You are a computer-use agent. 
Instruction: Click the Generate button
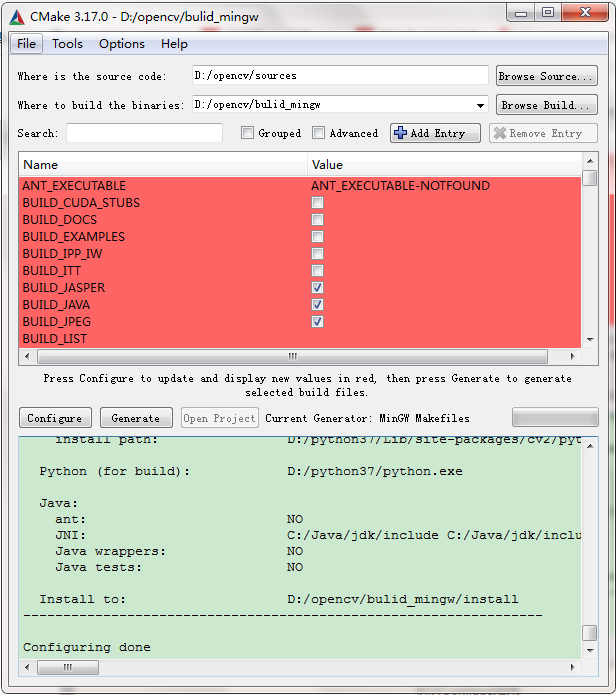[x=136, y=418]
